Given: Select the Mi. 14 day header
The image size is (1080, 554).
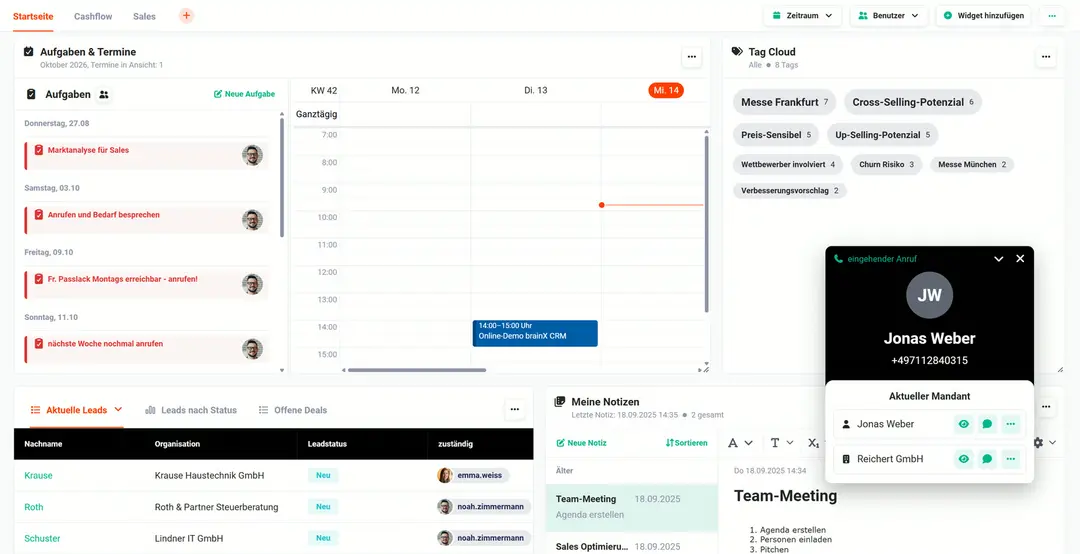Looking at the screenshot, I should pyautogui.click(x=666, y=90).
